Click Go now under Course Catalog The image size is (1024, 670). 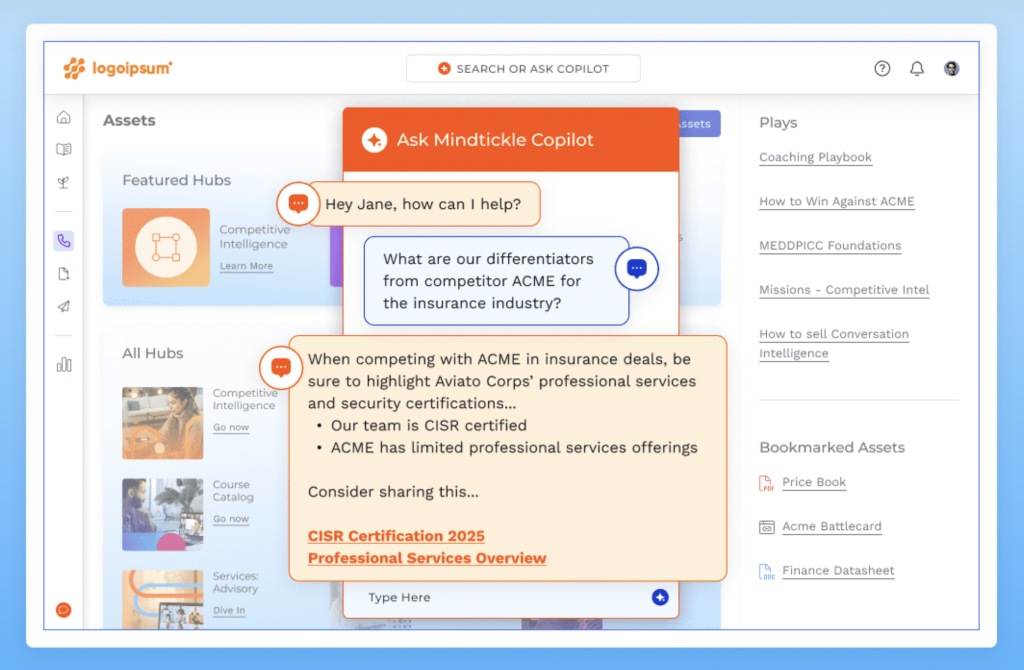tap(231, 518)
